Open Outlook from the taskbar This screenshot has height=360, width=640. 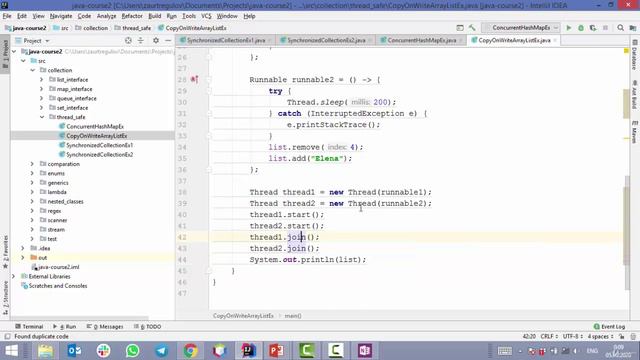[75, 351]
